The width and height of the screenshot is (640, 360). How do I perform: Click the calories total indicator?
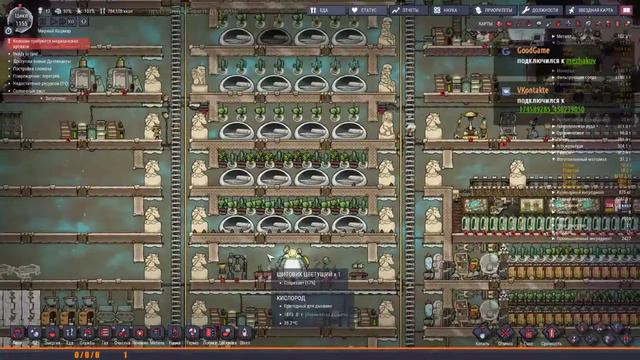[x=116, y=11]
